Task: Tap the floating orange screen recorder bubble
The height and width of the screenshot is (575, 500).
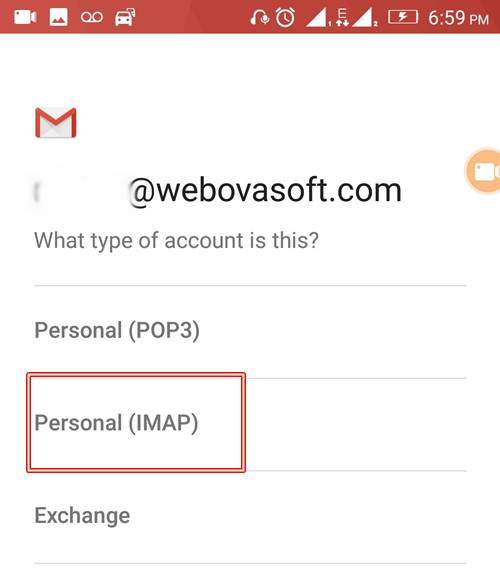Action: [x=483, y=171]
